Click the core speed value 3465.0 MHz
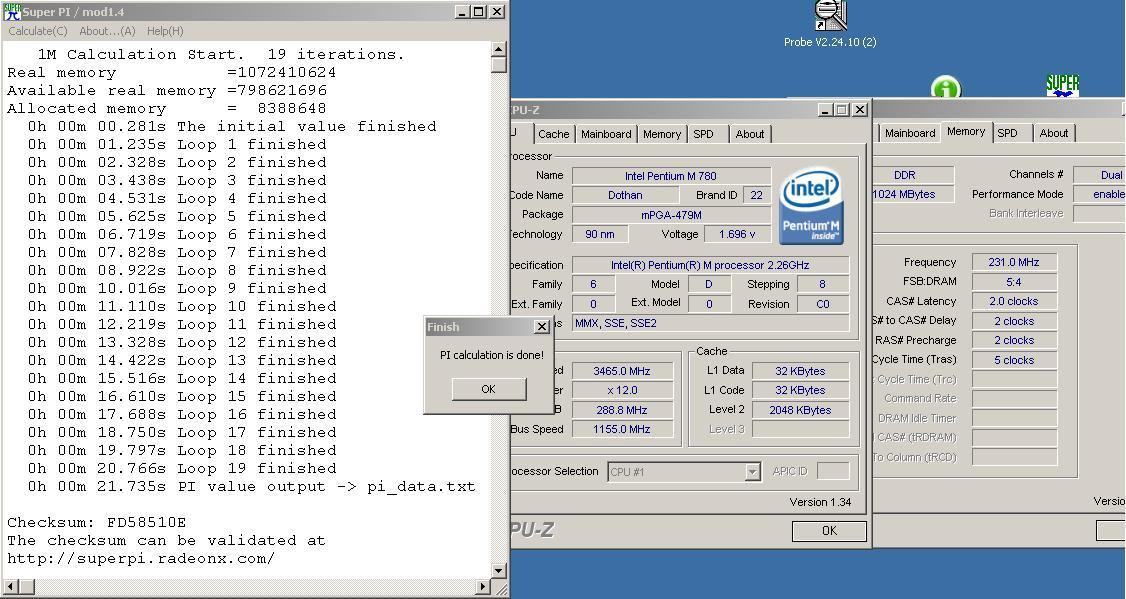Viewport: 1126px width, 599px height. pos(621,371)
